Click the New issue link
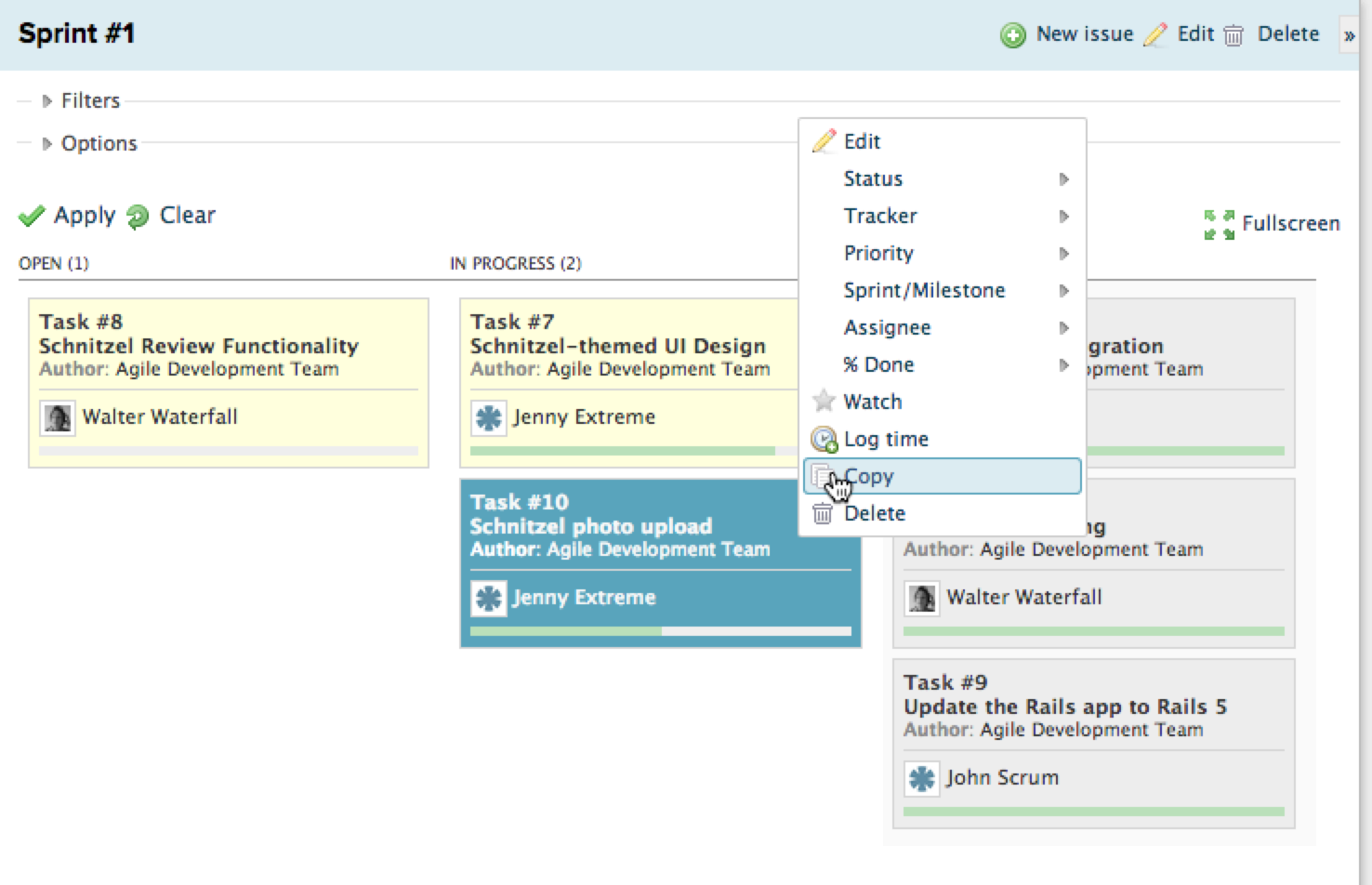The height and width of the screenshot is (885, 1372). point(1085,34)
